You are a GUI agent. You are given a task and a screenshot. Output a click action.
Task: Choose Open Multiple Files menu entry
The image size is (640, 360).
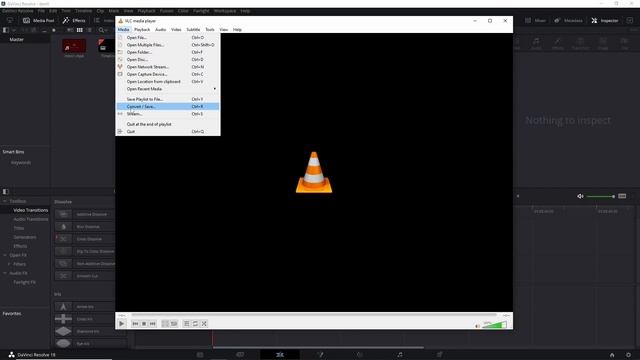coord(168,45)
